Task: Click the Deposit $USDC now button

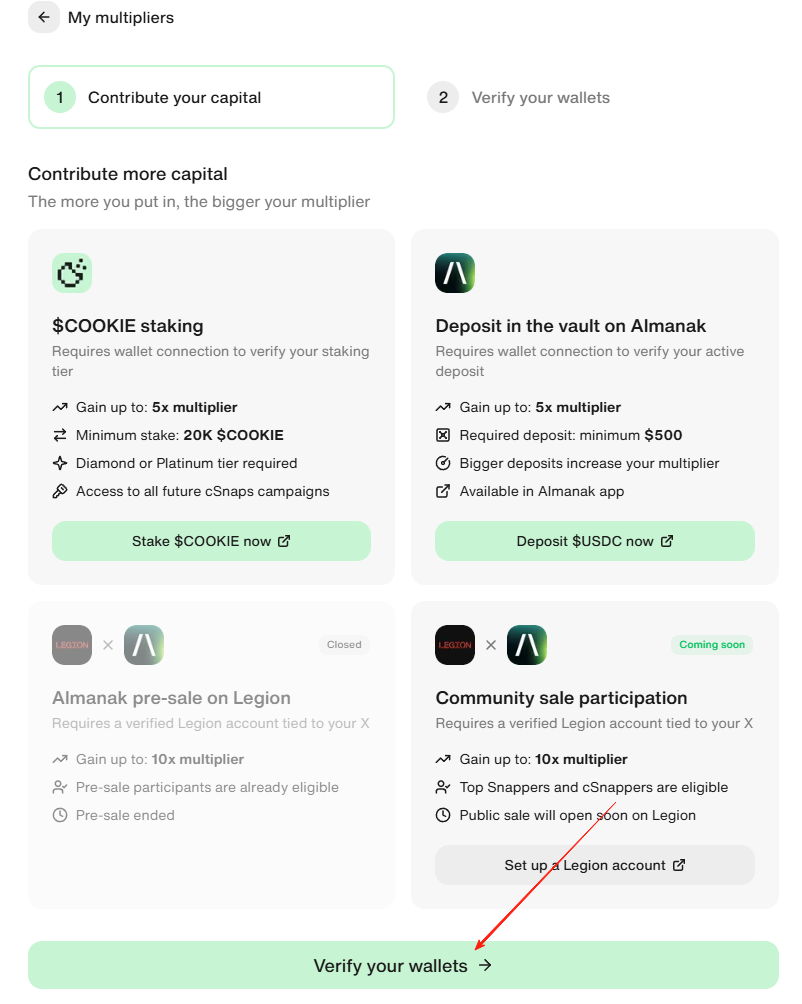Action: click(594, 540)
